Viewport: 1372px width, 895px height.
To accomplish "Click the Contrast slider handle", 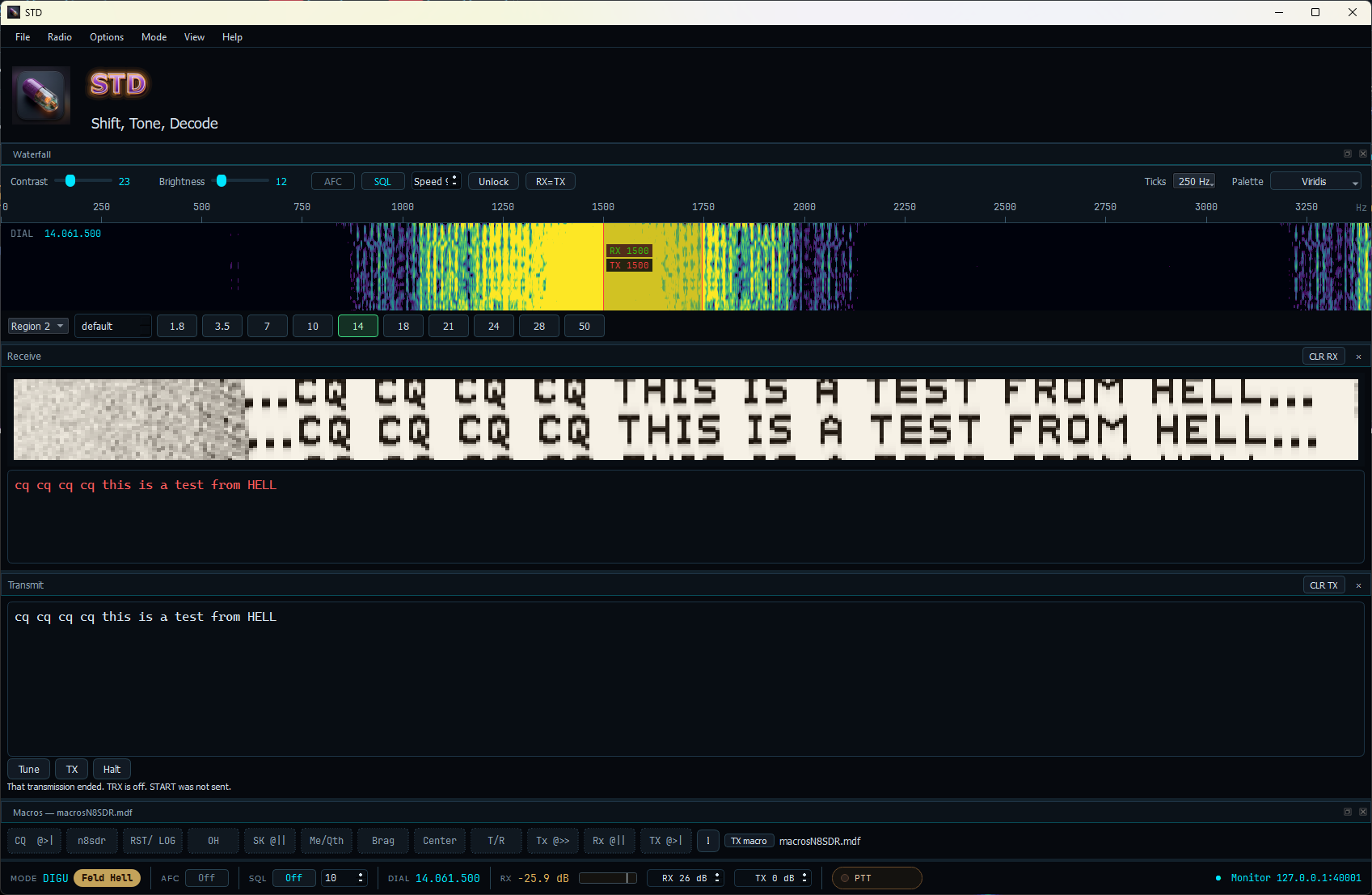I will (70, 181).
